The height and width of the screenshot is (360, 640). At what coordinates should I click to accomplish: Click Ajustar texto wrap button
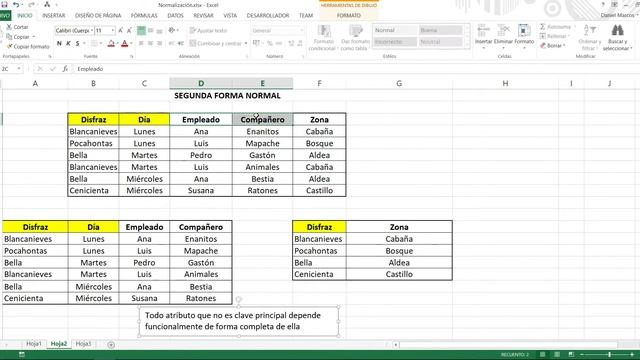coord(208,31)
